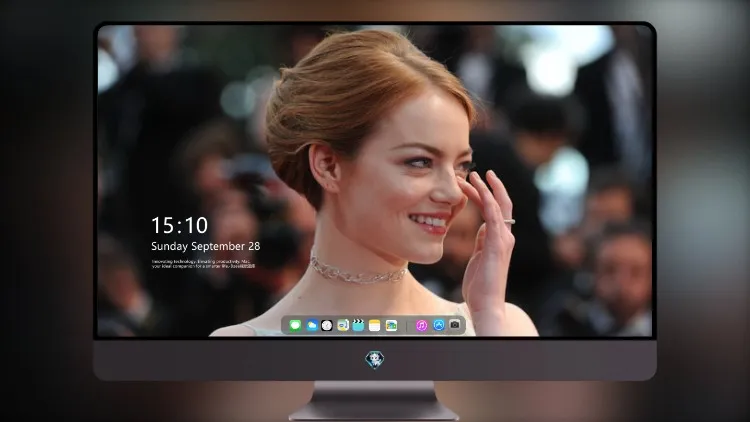Open the Camera app in the dock
750x422 pixels.
[455, 325]
